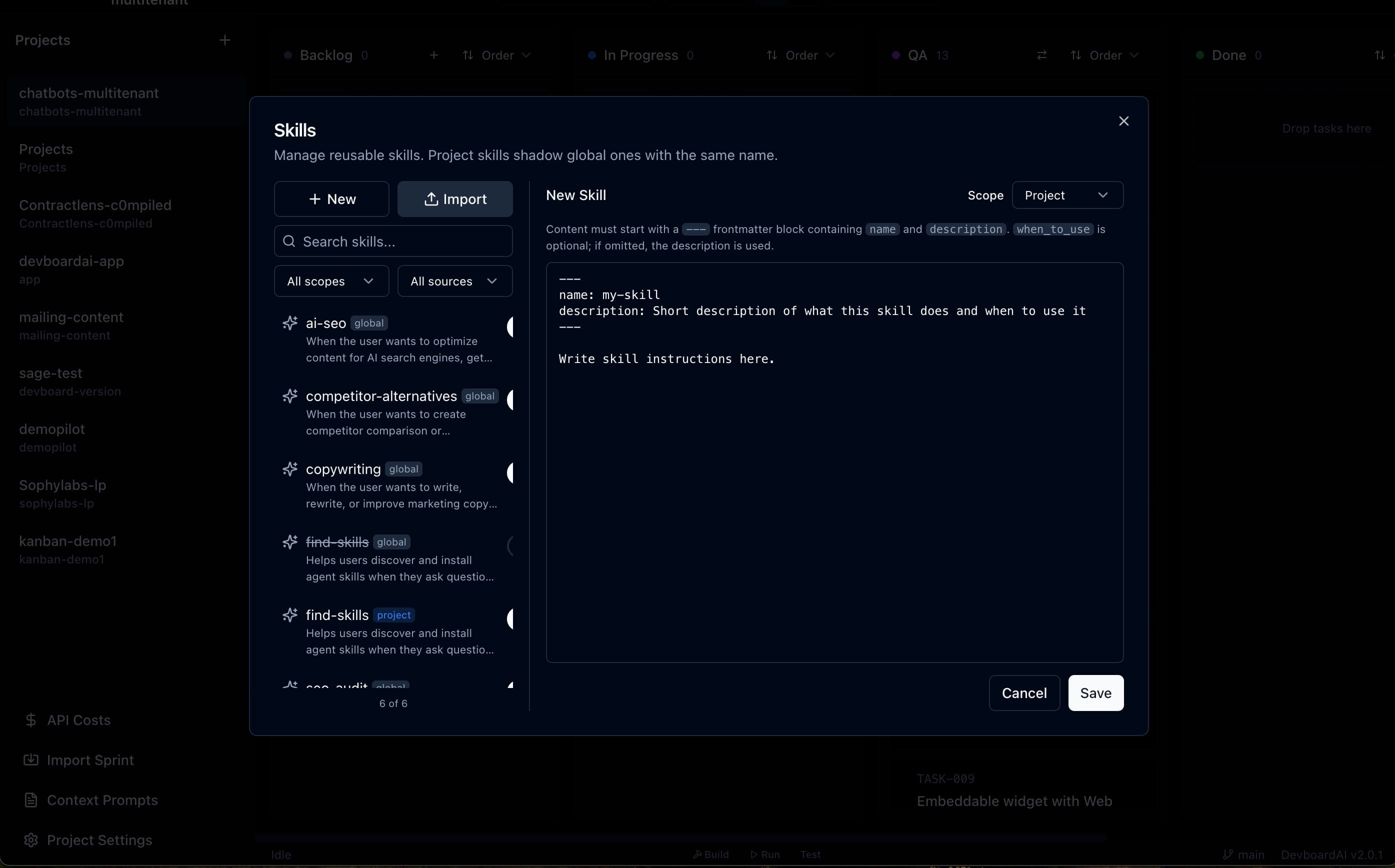1395x868 pixels.
Task: Click the git branch icon next to main
Action: click(1228, 854)
